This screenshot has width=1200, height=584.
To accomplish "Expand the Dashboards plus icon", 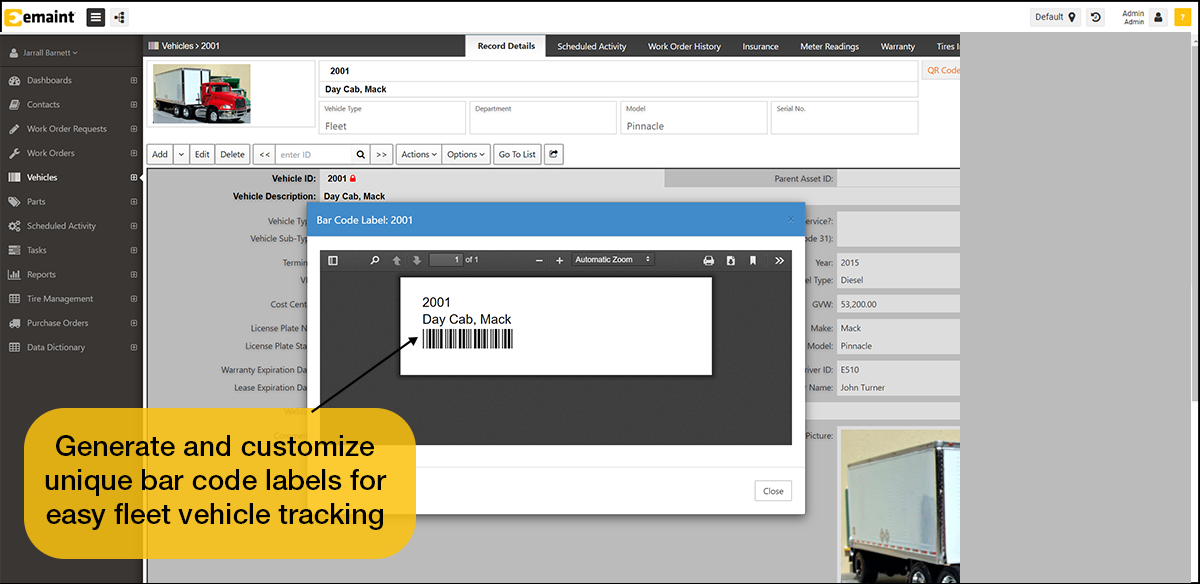I will pos(133,80).
